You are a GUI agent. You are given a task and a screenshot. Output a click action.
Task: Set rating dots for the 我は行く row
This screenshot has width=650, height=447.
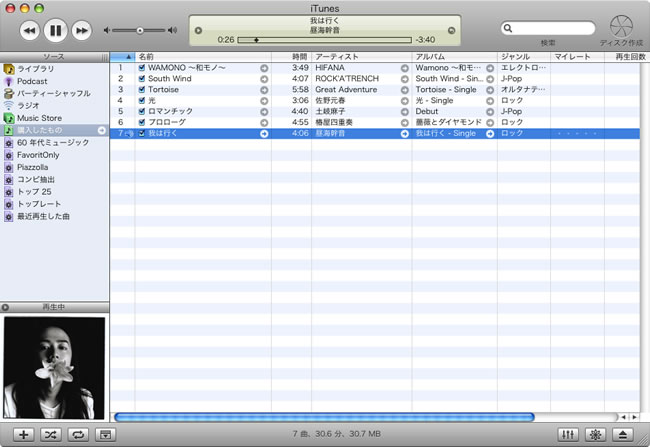point(577,134)
